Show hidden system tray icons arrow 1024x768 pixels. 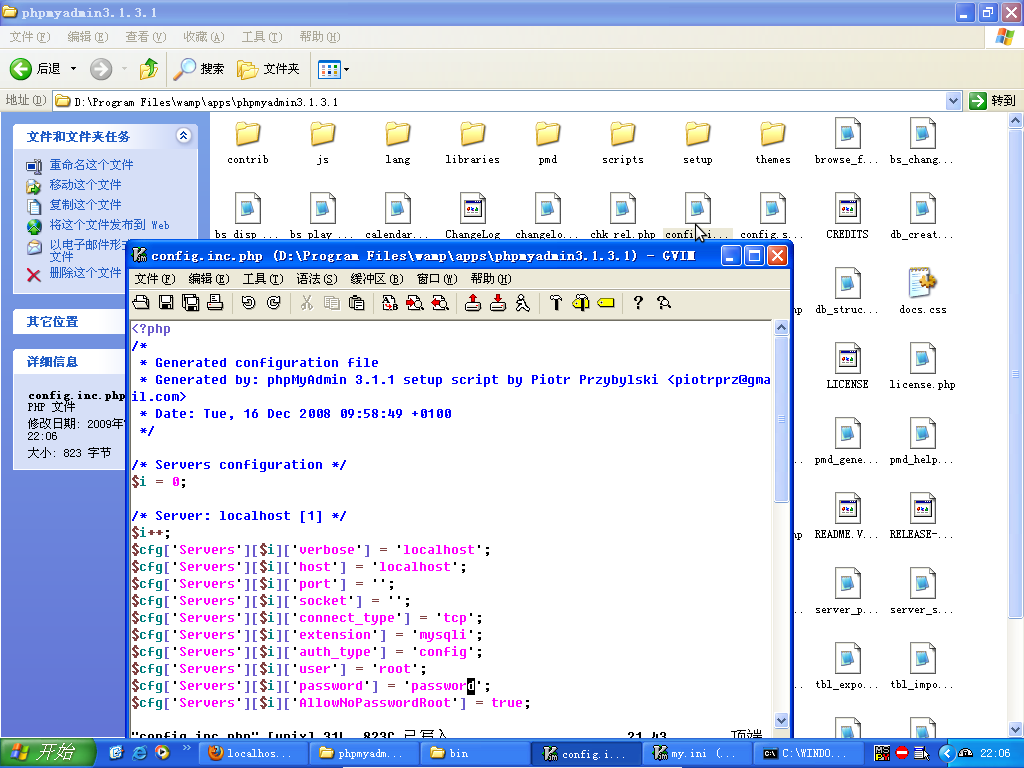click(948, 753)
